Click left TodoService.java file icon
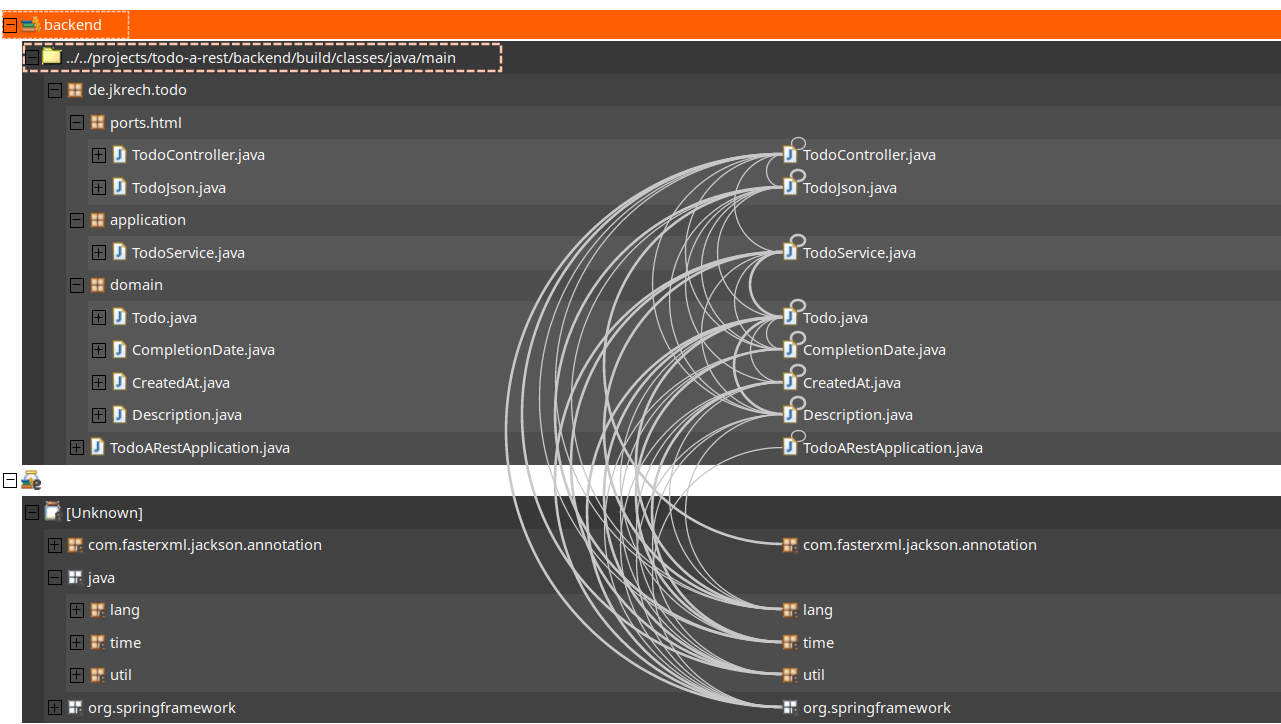Image resolution: width=1281 pixels, height=724 pixels. pos(119,252)
